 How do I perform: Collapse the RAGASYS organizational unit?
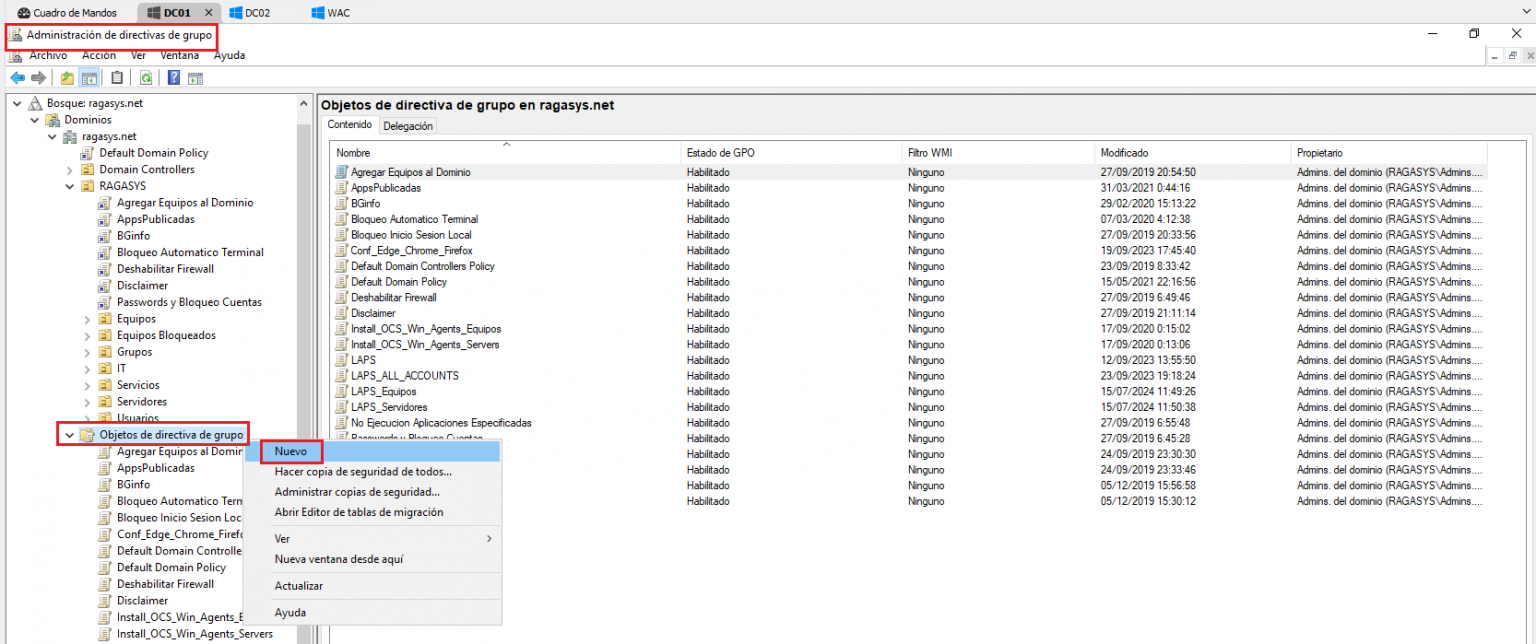pyautogui.click(x=70, y=186)
